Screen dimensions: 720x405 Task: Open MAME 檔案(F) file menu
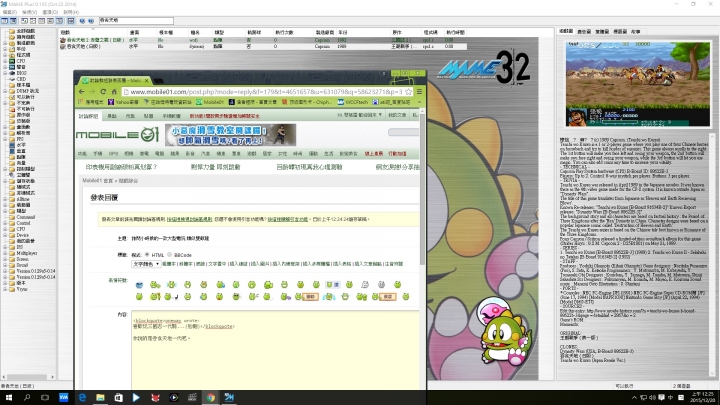[x=10, y=12]
